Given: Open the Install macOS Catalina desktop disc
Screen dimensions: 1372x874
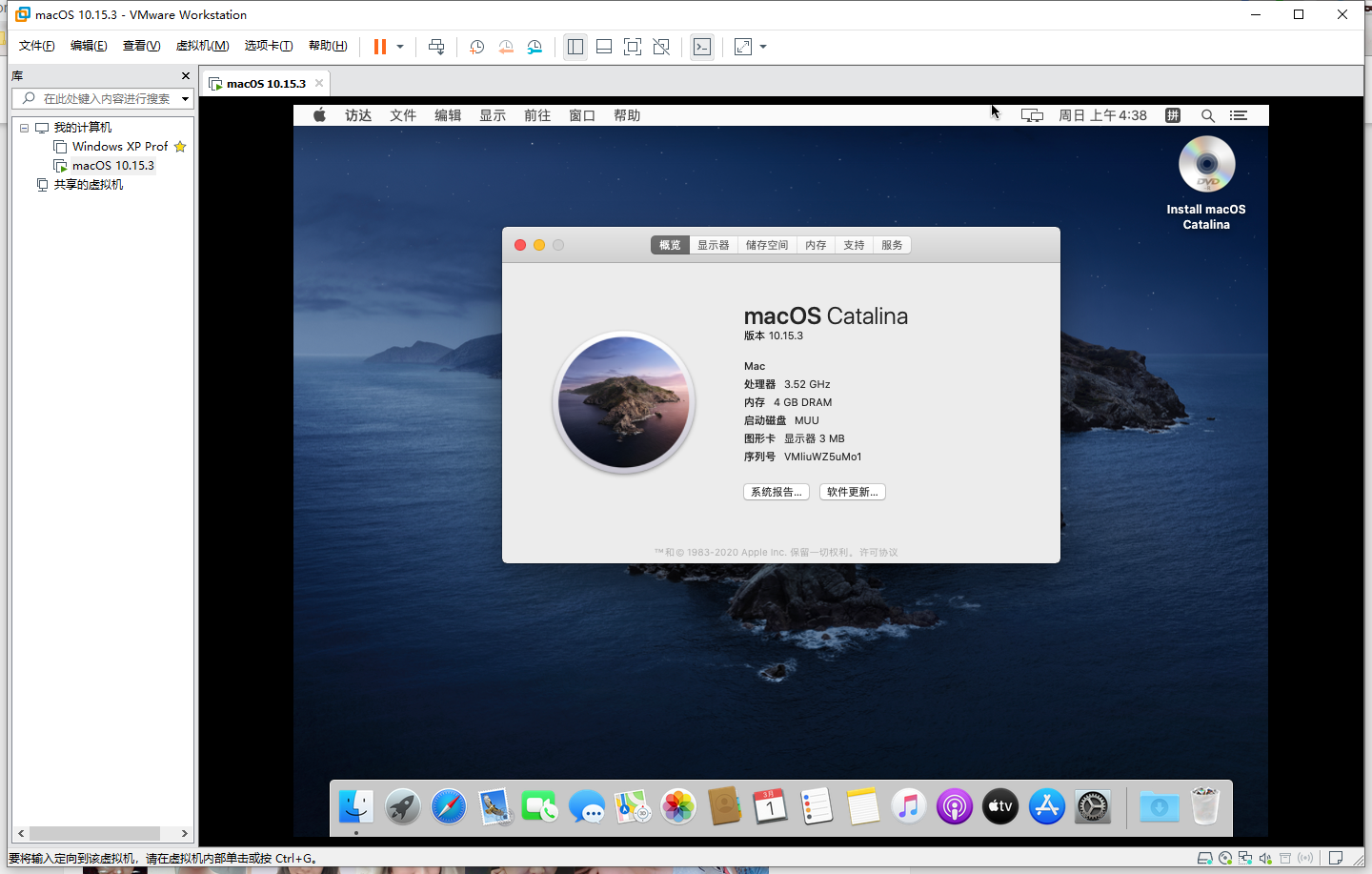Looking at the screenshot, I should click(x=1206, y=183).
